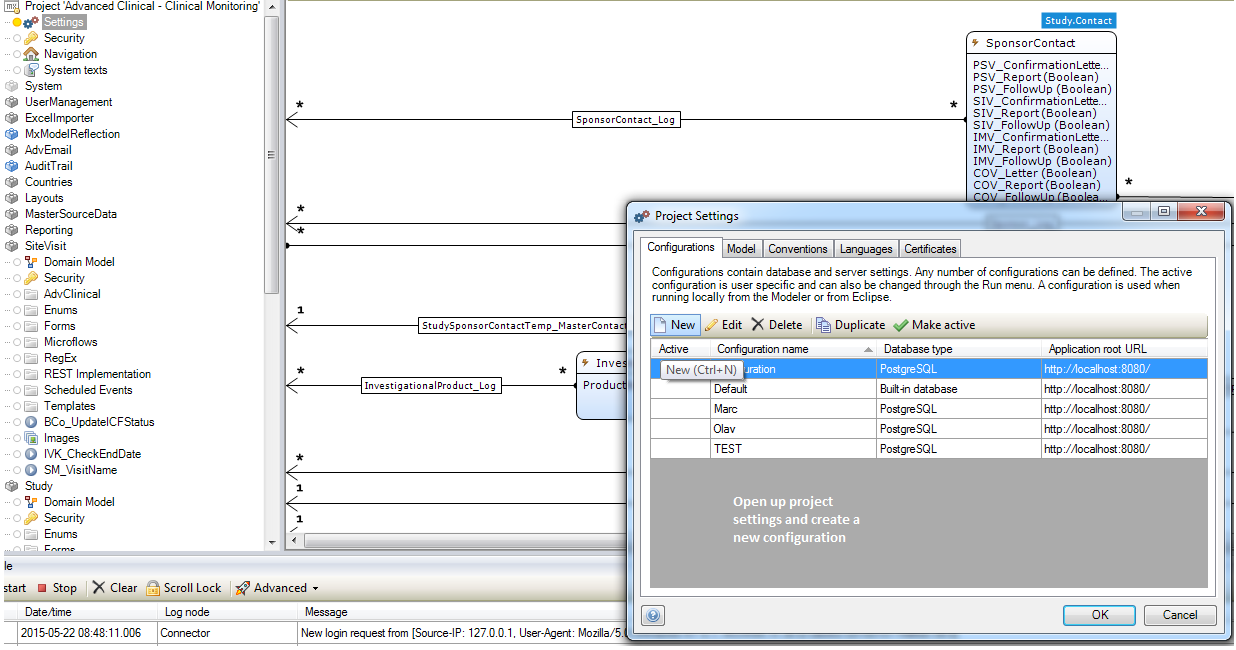Click the IVK_CheckEndDate microflow icon

[x=31, y=454]
